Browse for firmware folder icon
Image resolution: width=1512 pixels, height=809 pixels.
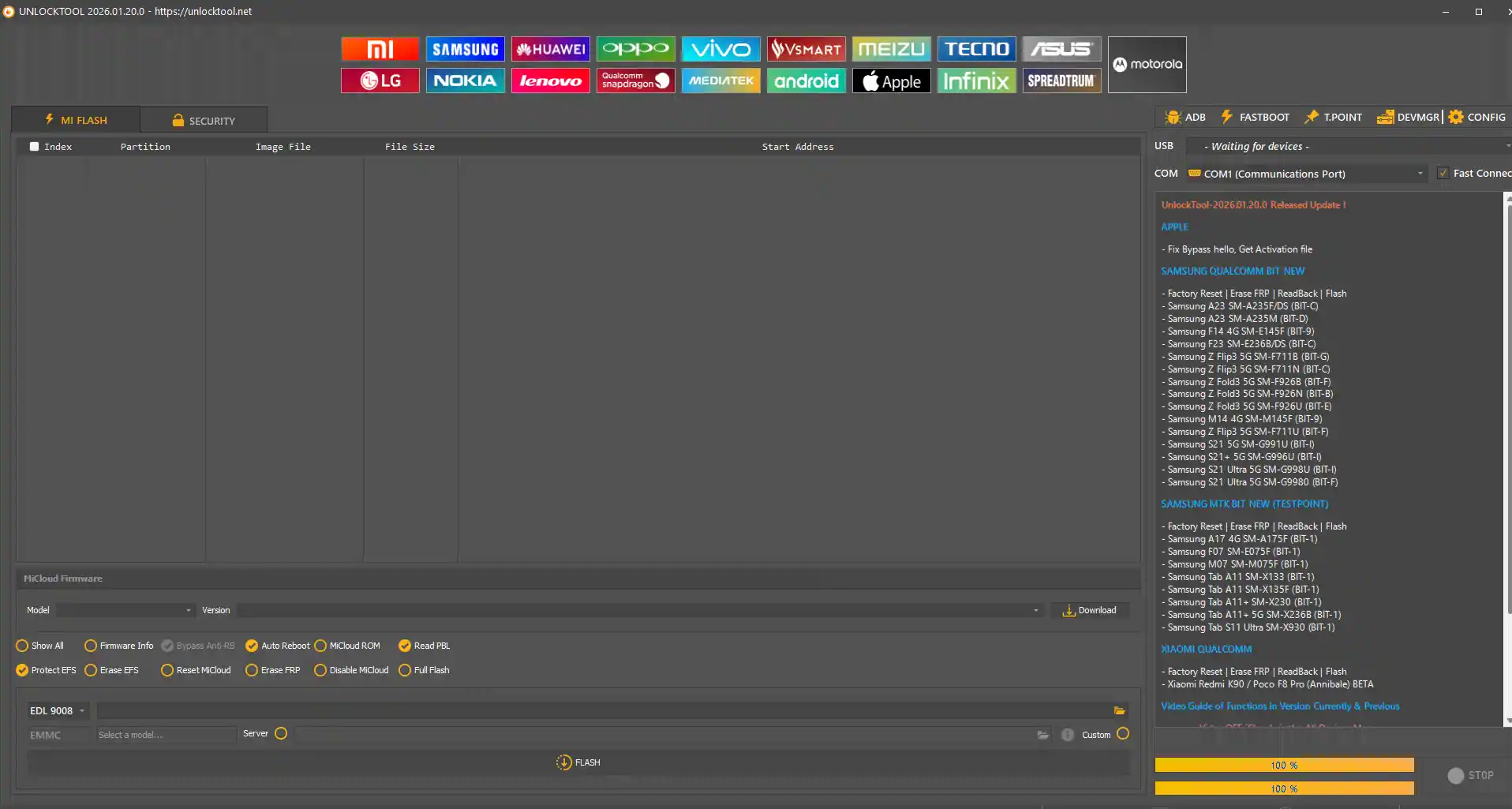[x=1119, y=710]
